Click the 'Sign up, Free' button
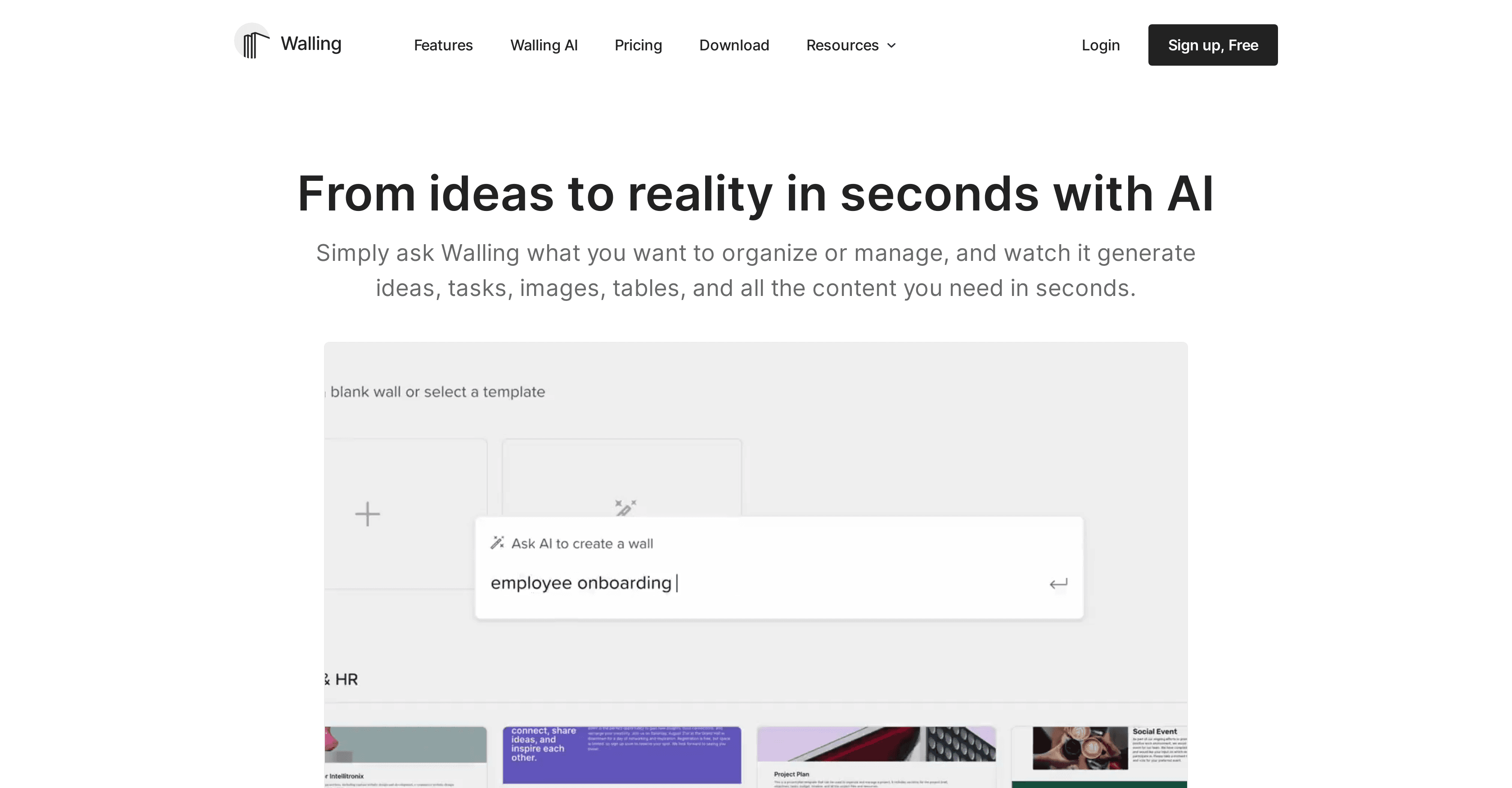Viewport: 1512px width, 788px height. coord(1213,45)
